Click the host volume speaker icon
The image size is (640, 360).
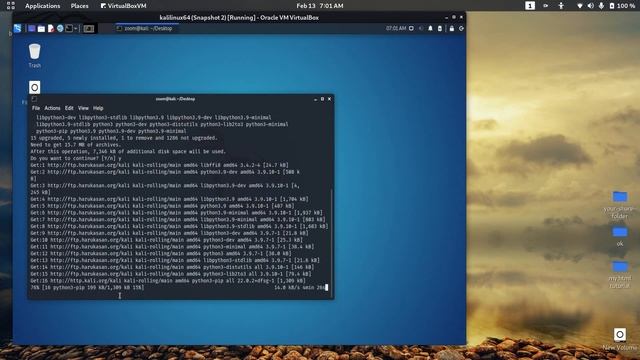tap(590, 6)
